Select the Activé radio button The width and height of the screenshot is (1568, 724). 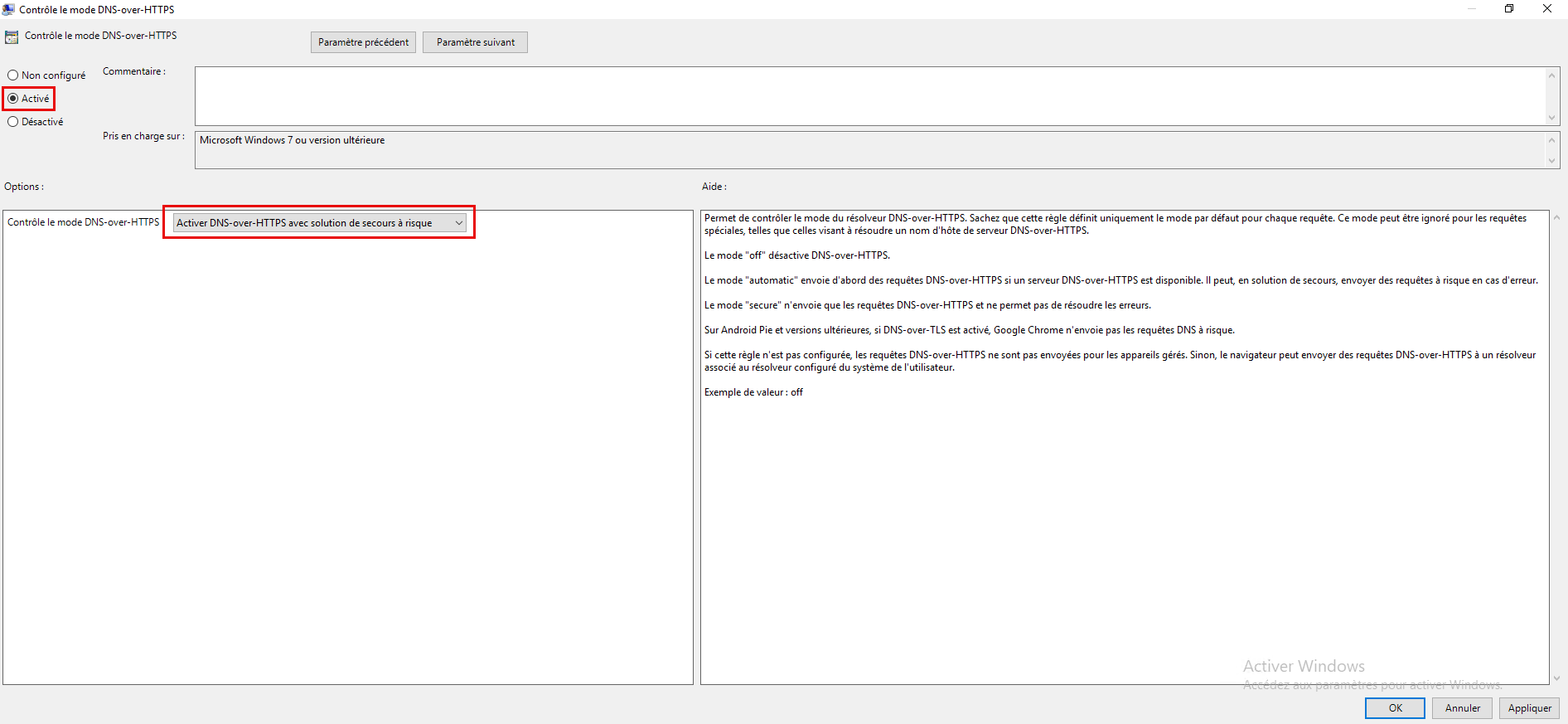pos(29,99)
